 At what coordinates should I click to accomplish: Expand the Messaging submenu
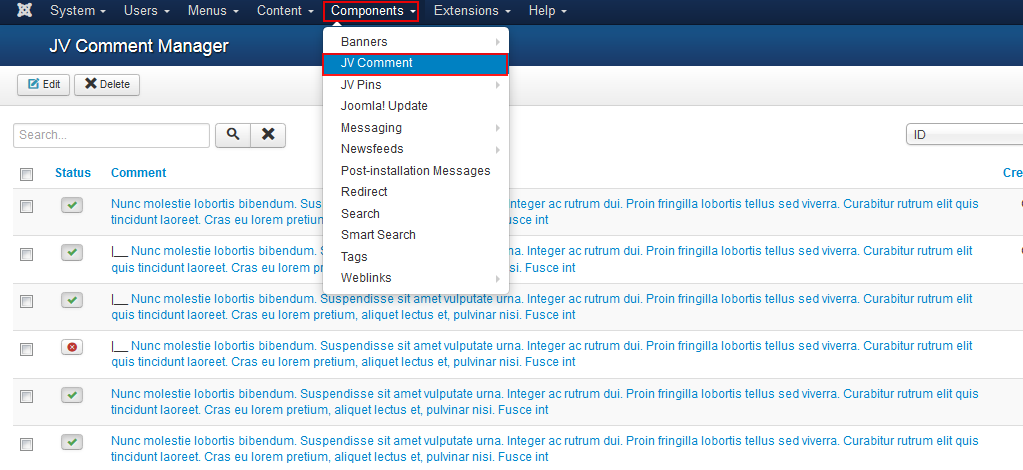point(416,128)
